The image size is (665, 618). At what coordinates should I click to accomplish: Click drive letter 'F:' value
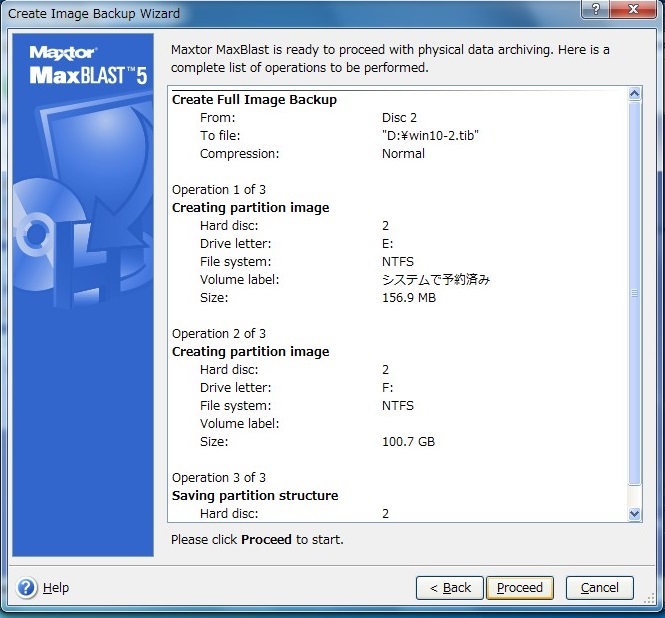click(x=387, y=387)
